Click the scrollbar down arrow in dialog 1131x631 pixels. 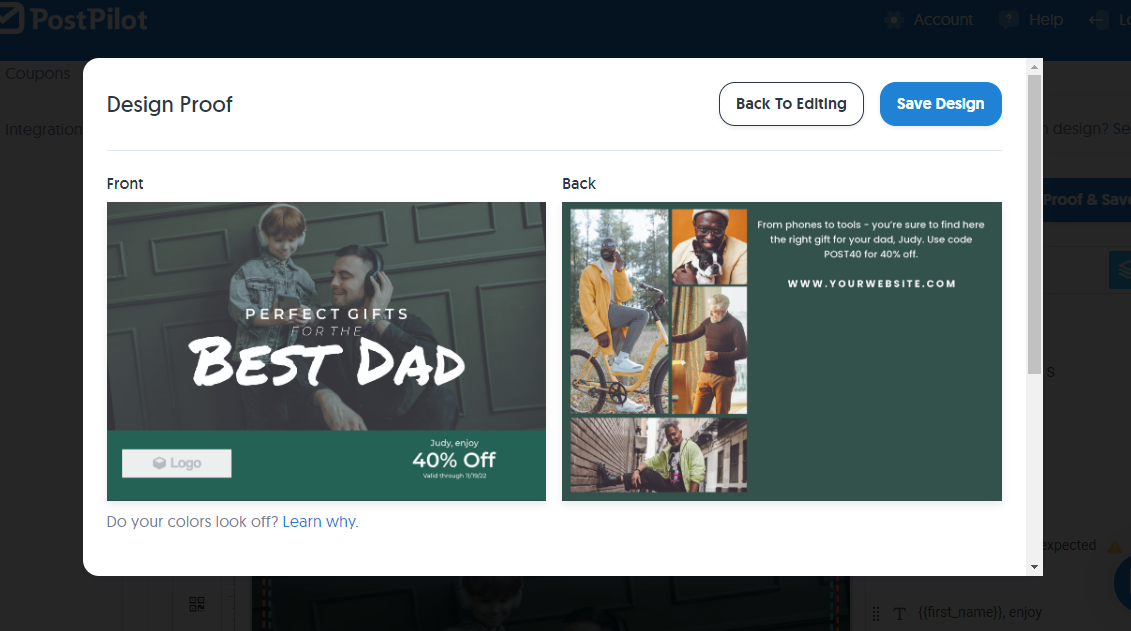point(1034,567)
